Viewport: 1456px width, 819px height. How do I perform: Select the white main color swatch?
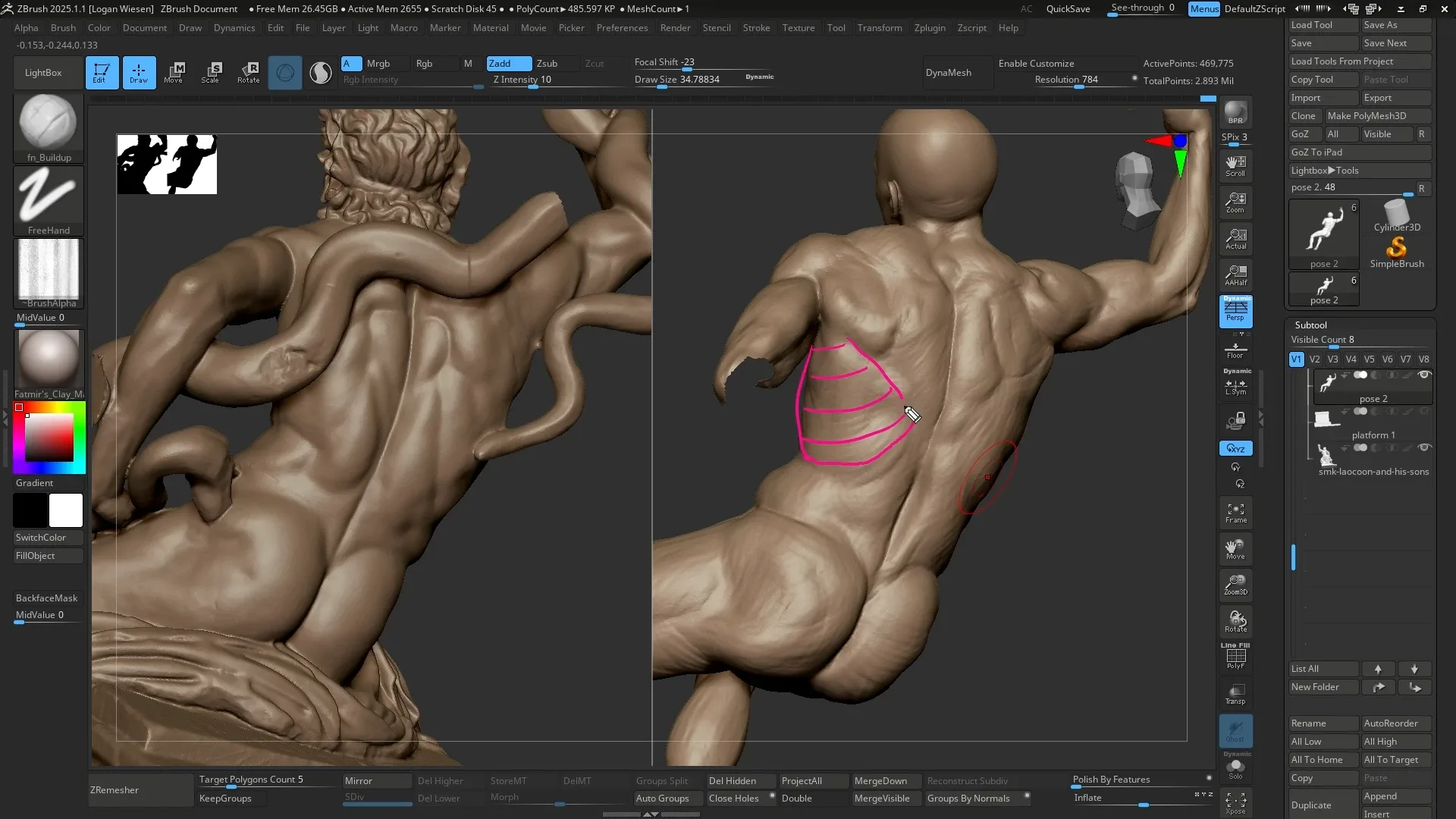coord(66,510)
